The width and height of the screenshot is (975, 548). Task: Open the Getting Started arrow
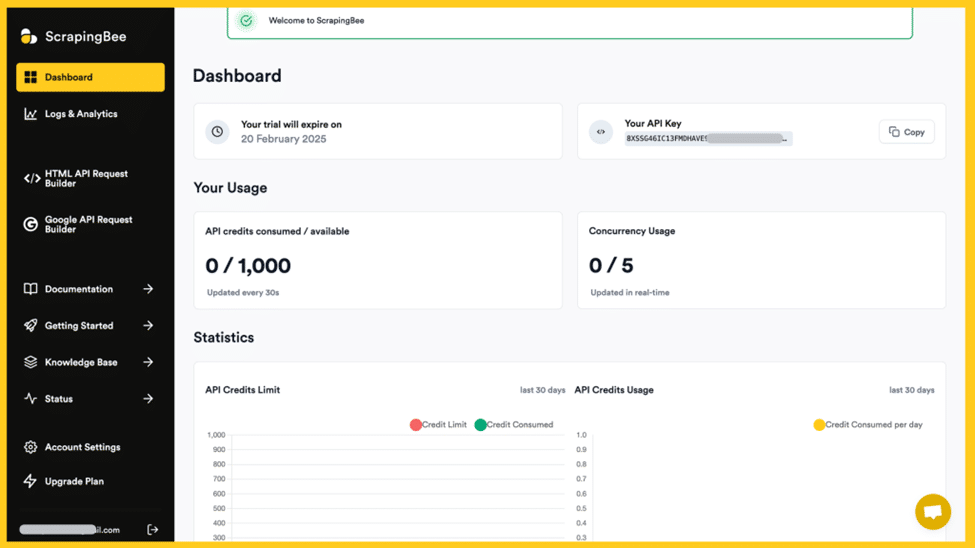tap(148, 325)
